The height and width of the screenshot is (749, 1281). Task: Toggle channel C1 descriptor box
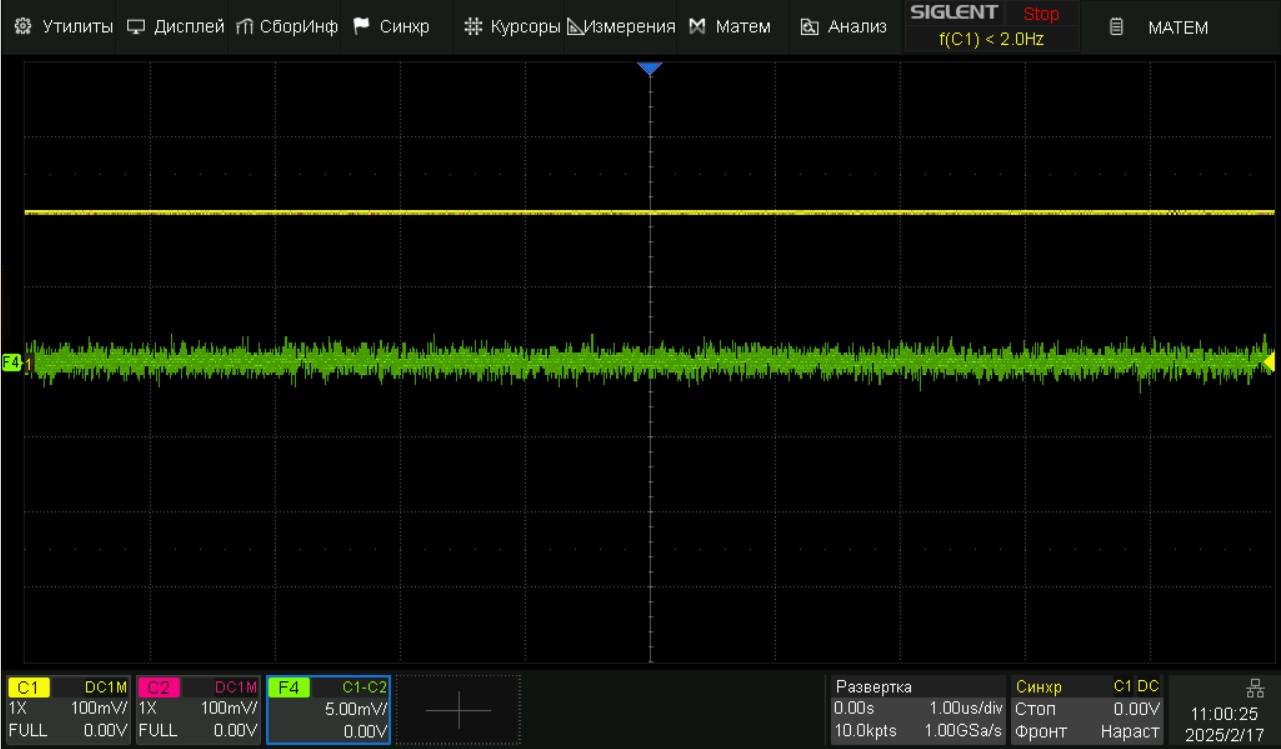(68, 709)
